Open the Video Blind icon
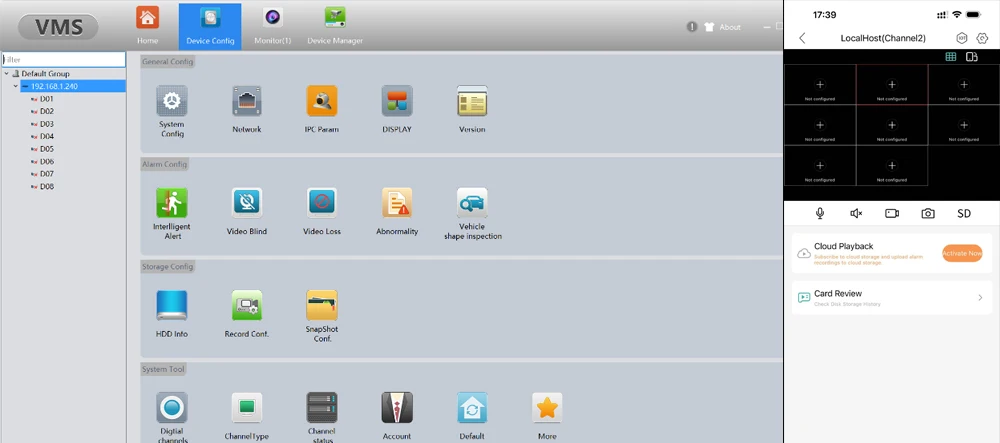Viewport: 1000px width, 443px height. [x=247, y=203]
